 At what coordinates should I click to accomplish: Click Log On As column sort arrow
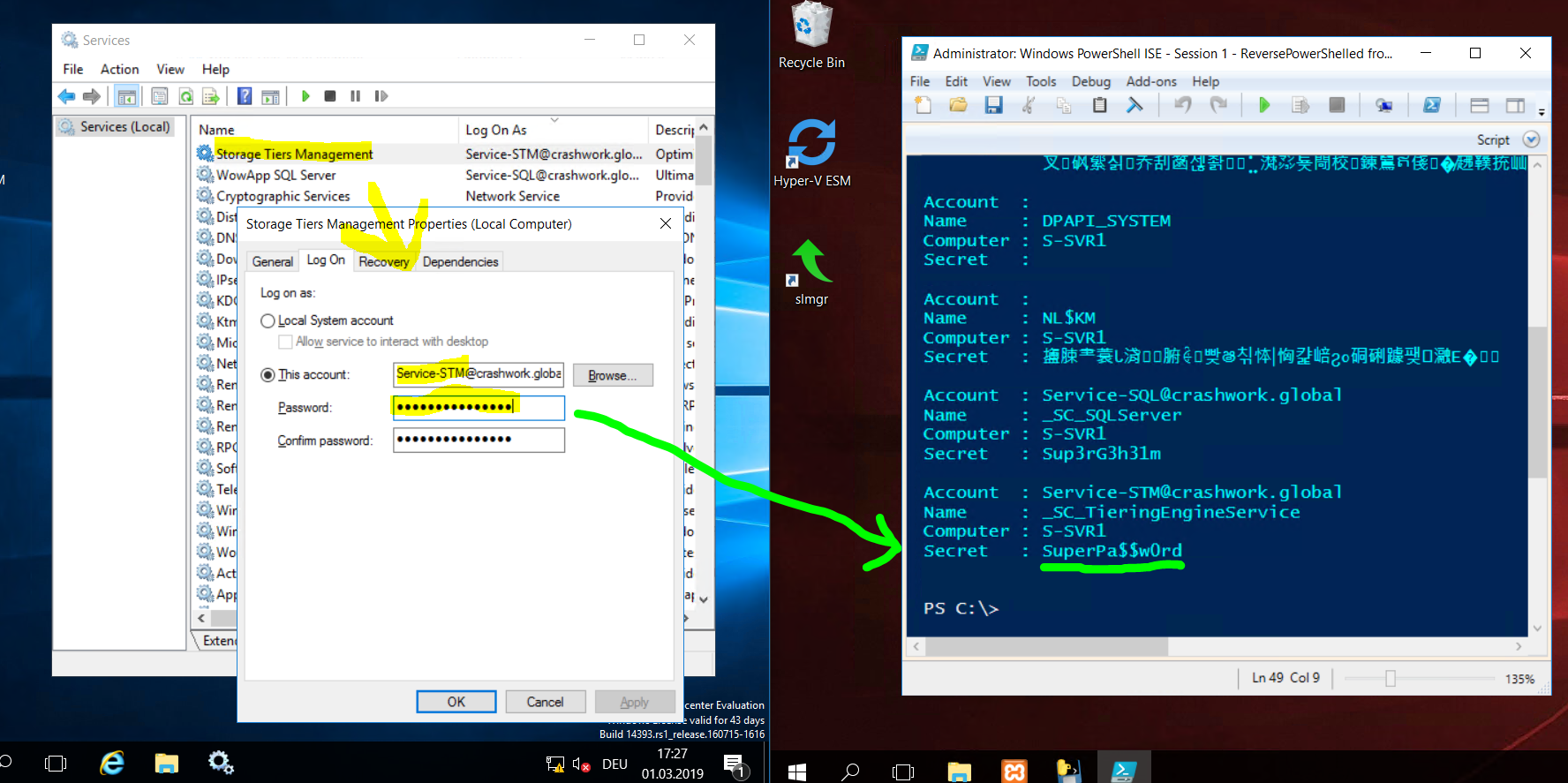click(x=554, y=119)
